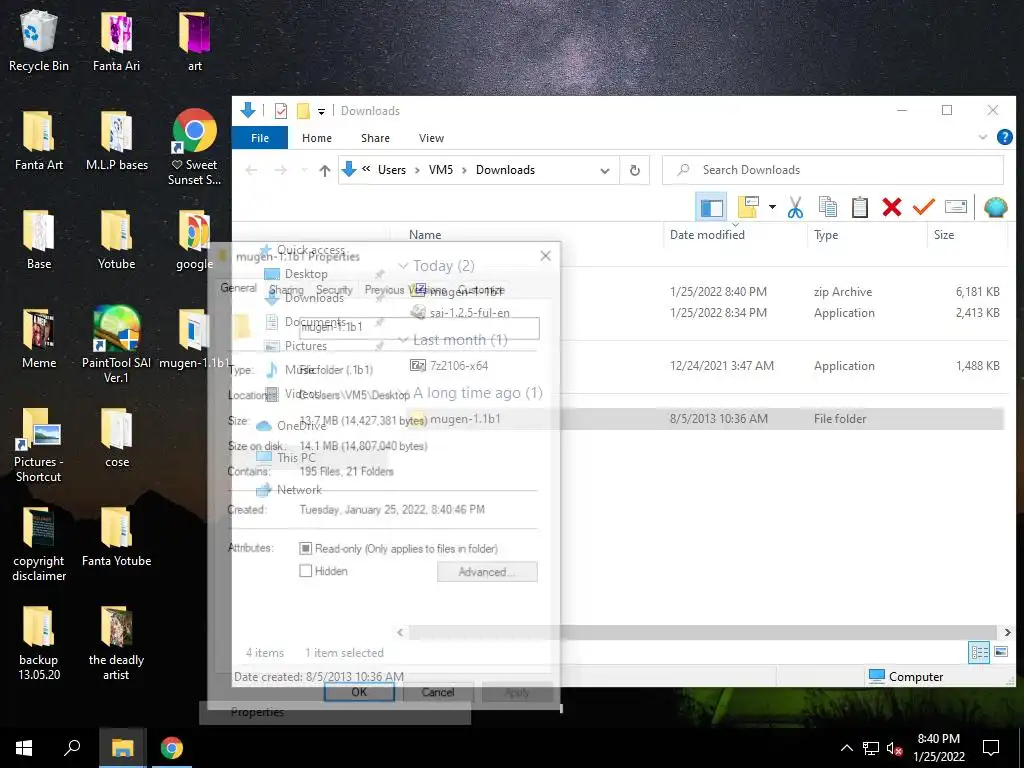1024x768 pixels.
Task: Expand the address bar history dropdown
Action: pos(605,170)
